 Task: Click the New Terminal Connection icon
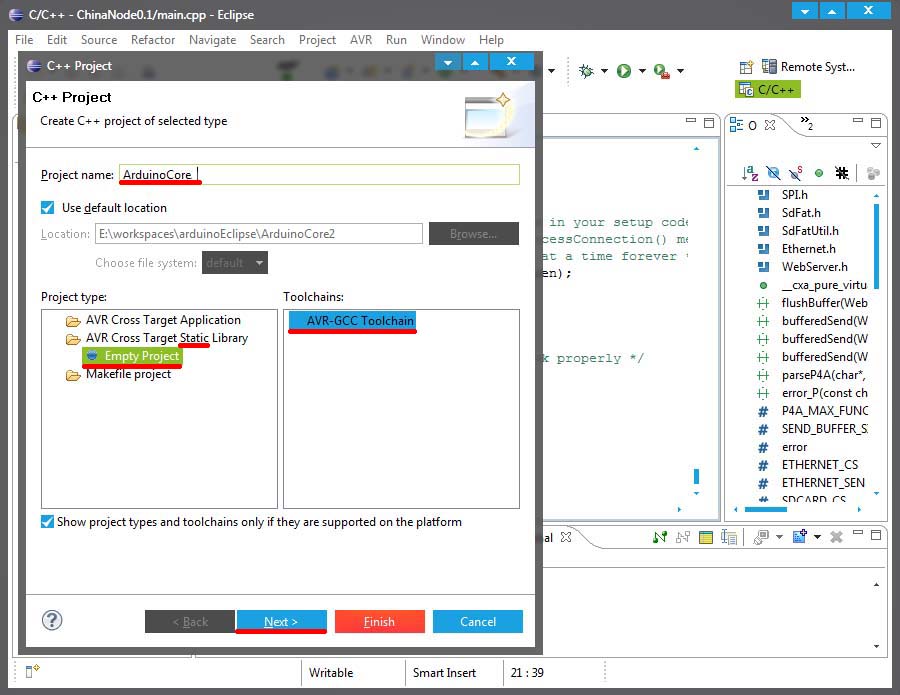pos(800,537)
